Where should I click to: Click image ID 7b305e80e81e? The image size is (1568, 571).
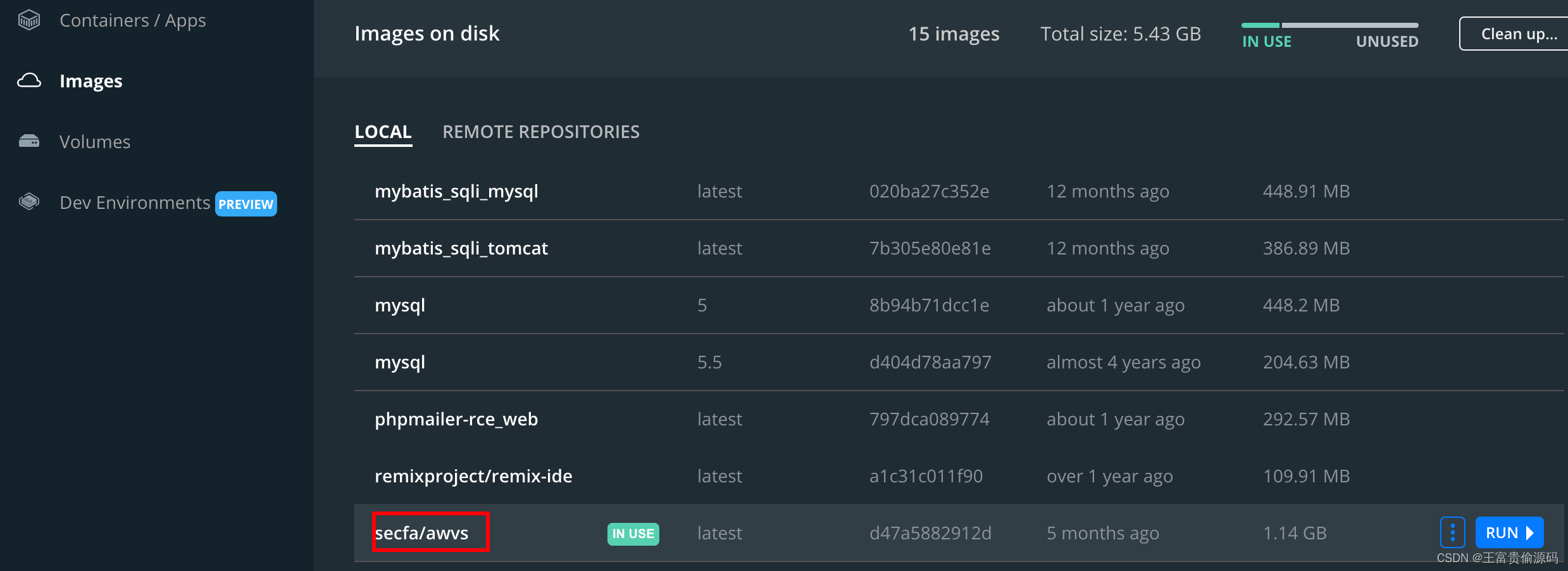[930, 248]
